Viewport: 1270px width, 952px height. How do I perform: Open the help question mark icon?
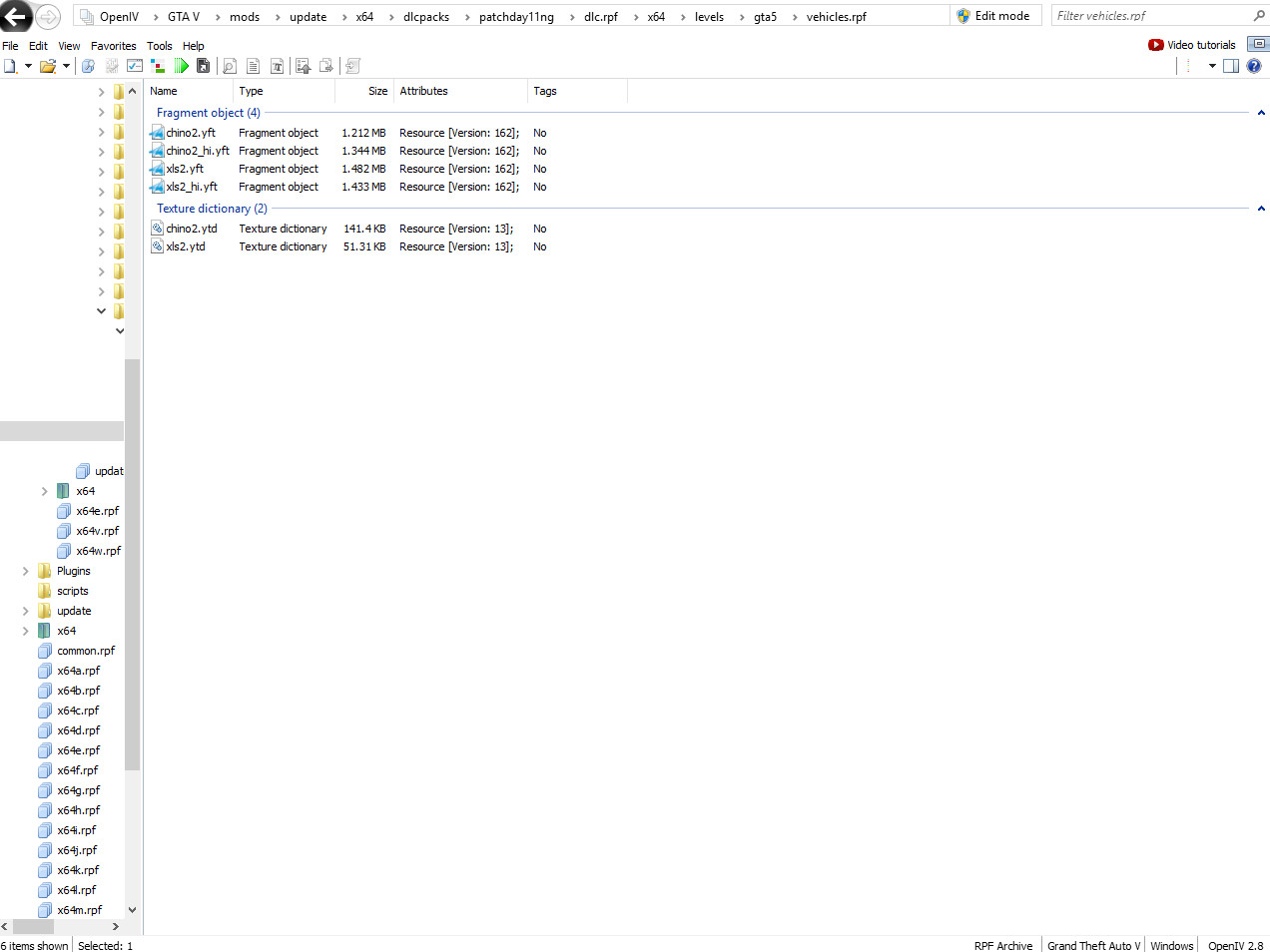1254,66
